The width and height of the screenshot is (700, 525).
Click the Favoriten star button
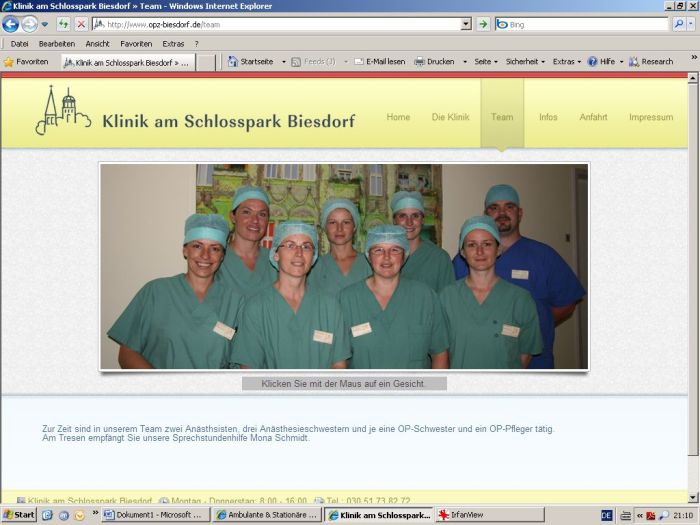26,62
